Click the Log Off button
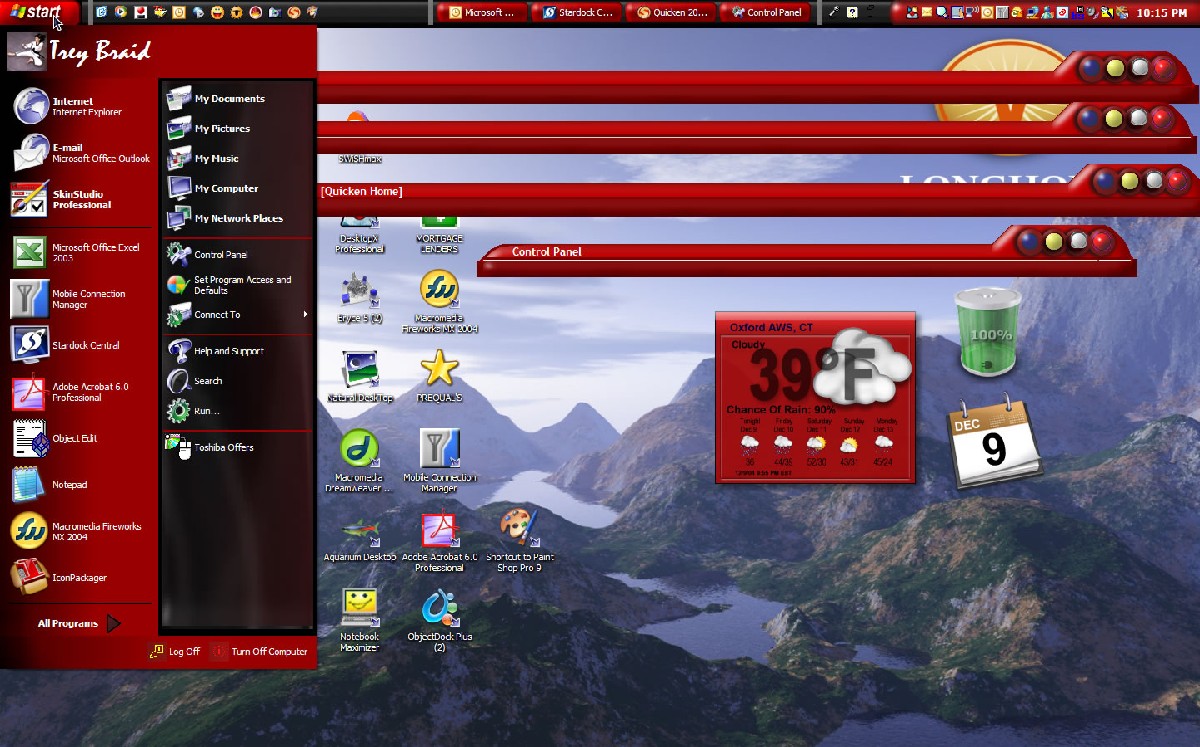The height and width of the screenshot is (747, 1200). [x=175, y=651]
